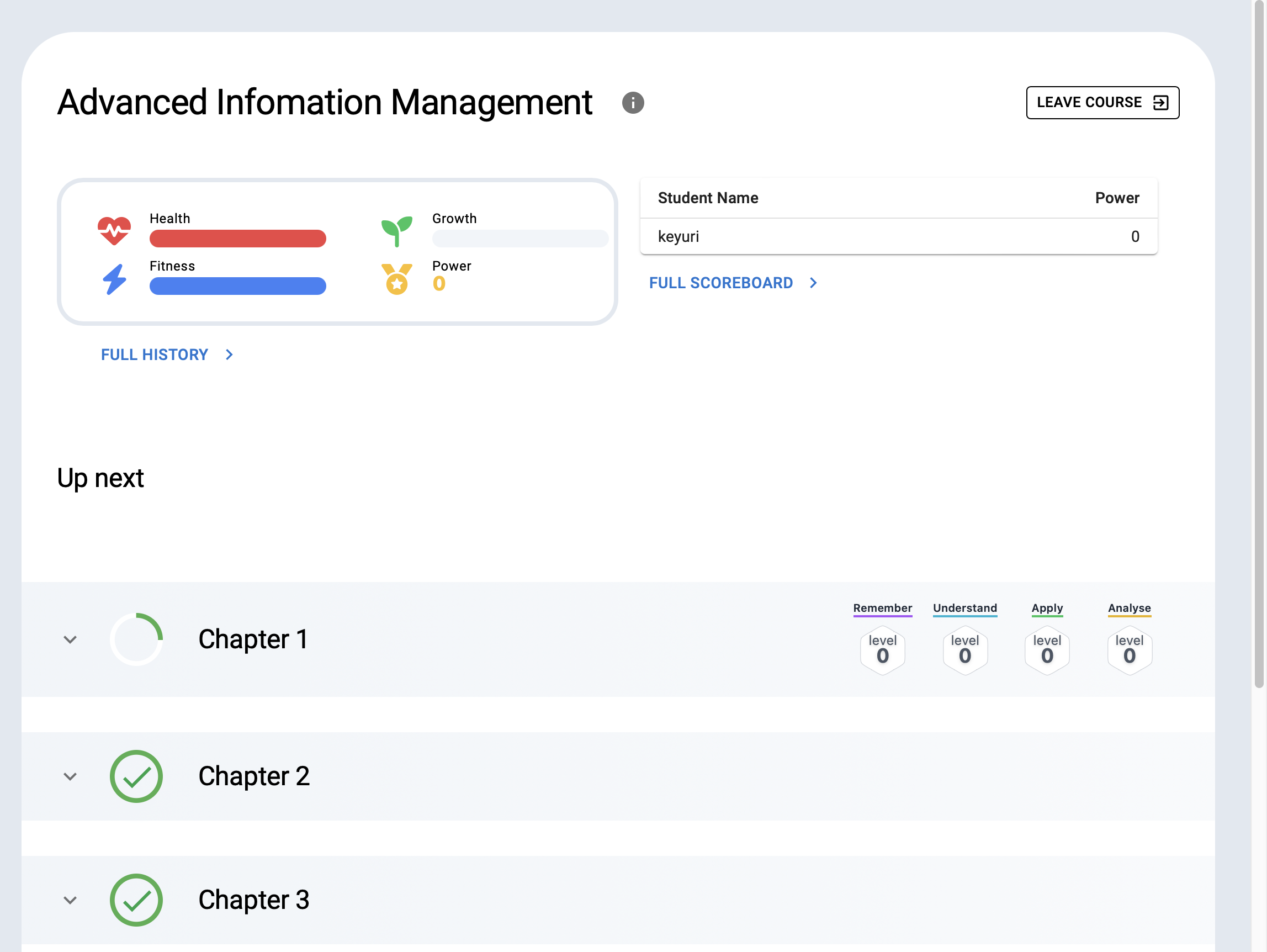
Task: Click the Chapter 2 completed checkmark
Action: pos(136,777)
